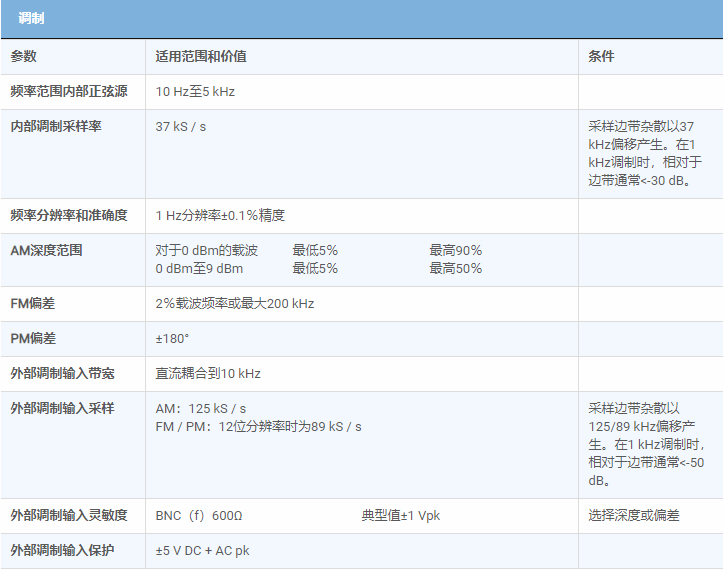Click the 直流耦合到10 kHz value
The height and width of the screenshot is (570, 724).
pos(208,374)
